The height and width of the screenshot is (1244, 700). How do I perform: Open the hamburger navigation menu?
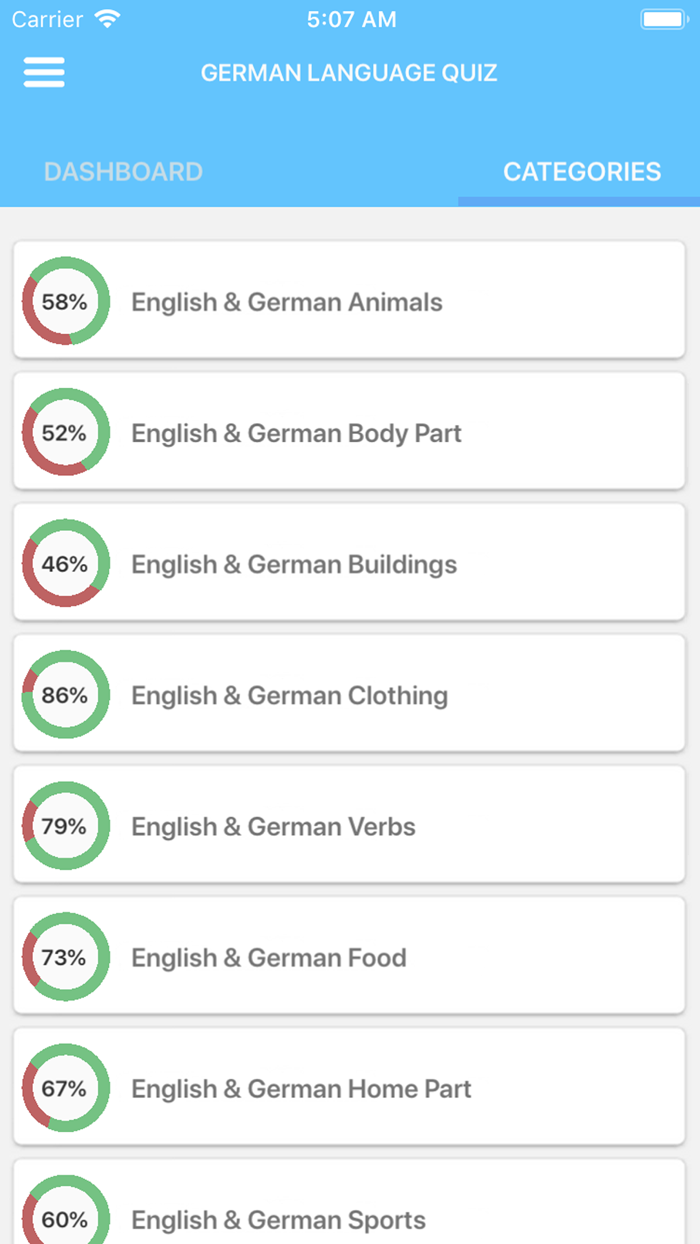click(x=43, y=72)
